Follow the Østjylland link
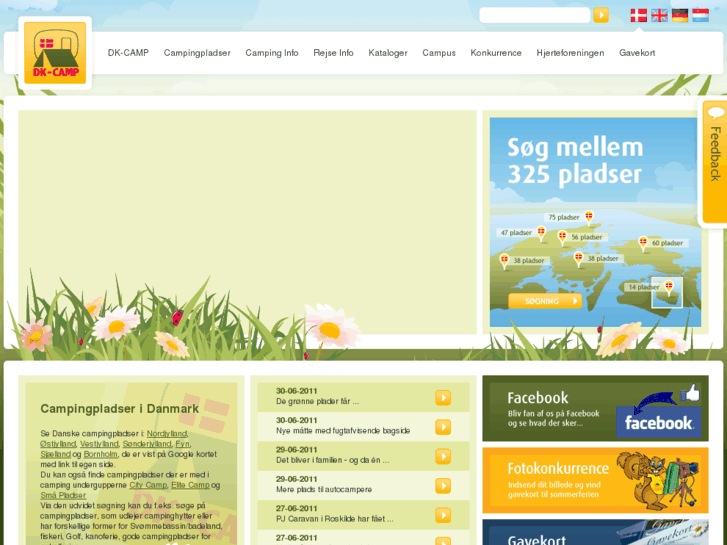Screen dimensions: 727x545 point(57,444)
